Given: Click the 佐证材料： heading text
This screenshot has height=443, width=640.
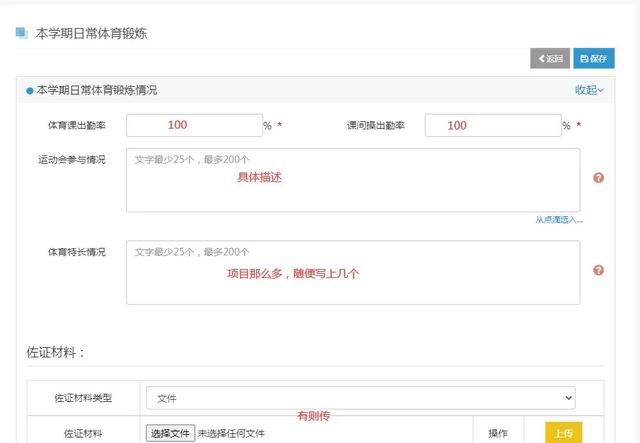Looking at the screenshot, I should 56,352.
